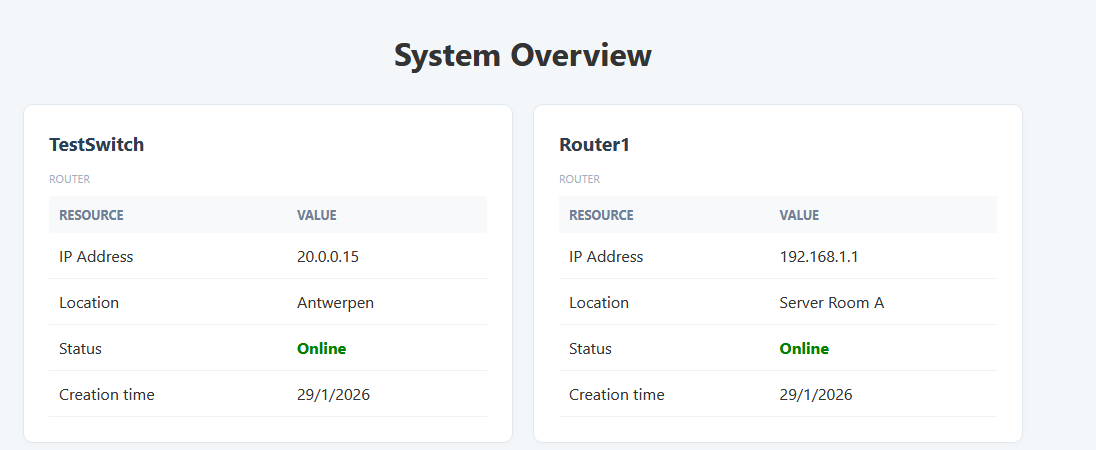
Task: Click RESOURCE header in TestSwitch table
Action: click(91, 215)
